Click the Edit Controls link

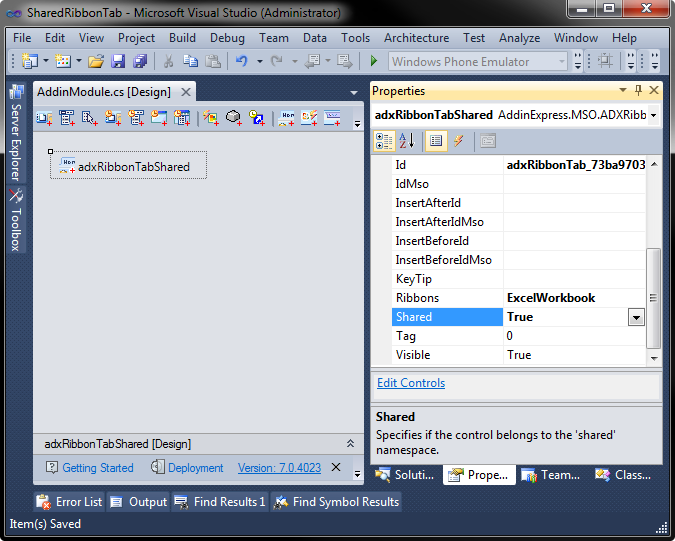point(411,383)
